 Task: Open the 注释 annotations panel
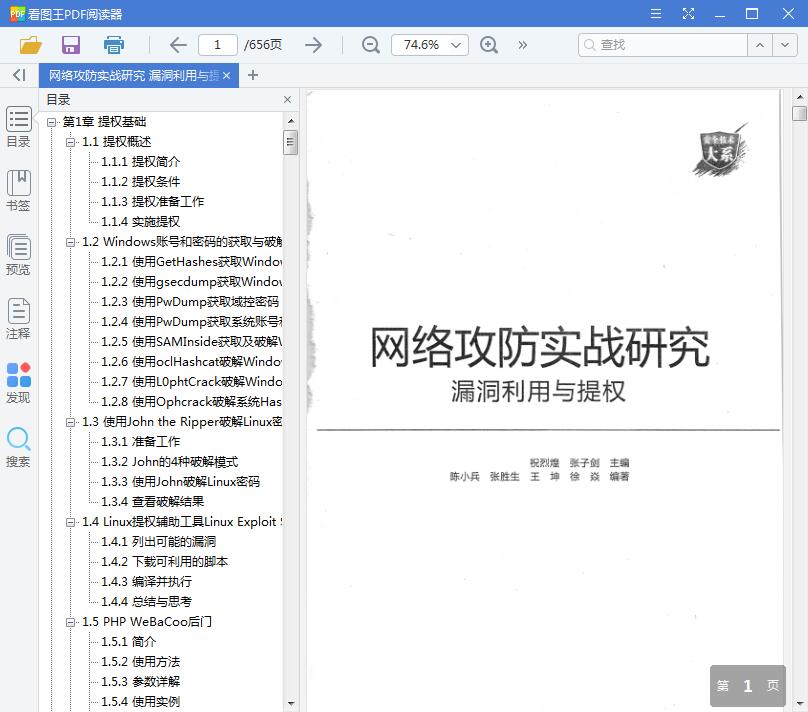[18, 318]
